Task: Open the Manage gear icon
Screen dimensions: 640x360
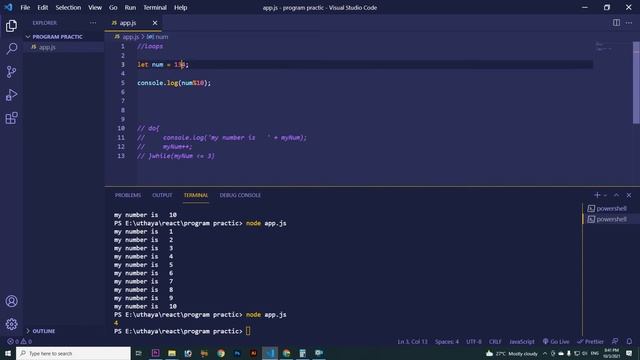Action: (11, 324)
